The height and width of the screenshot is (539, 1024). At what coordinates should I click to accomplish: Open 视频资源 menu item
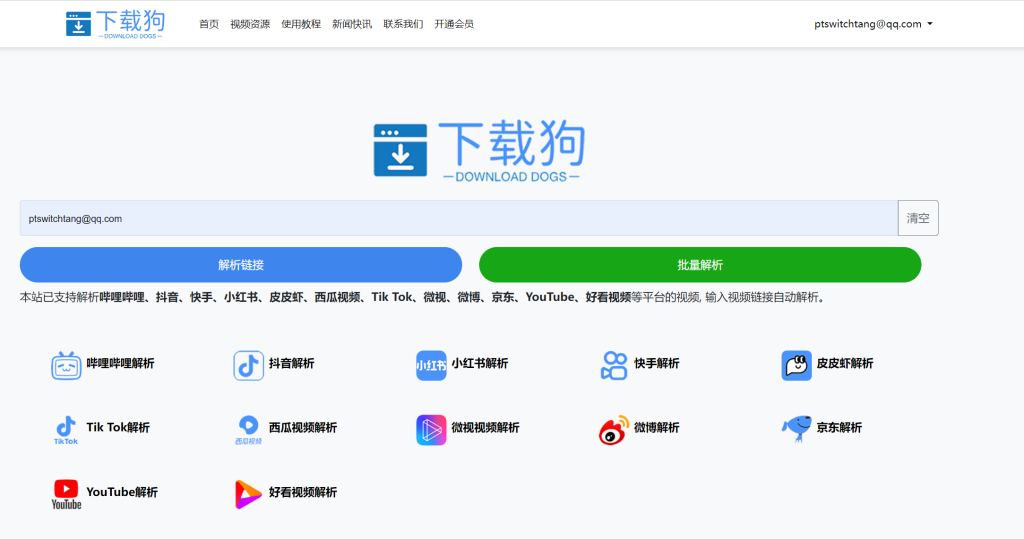point(250,24)
